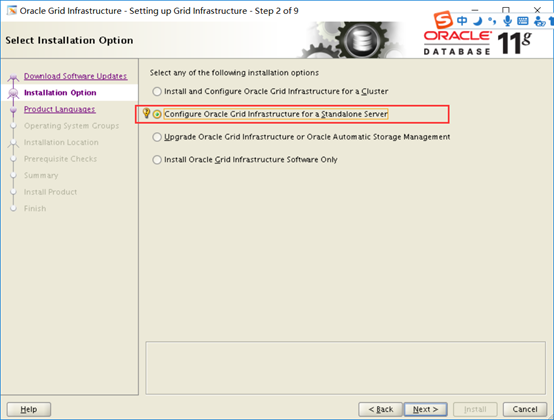
Task: Click Prerequisite Checks step
Action: pyautogui.click(x=60, y=159)
